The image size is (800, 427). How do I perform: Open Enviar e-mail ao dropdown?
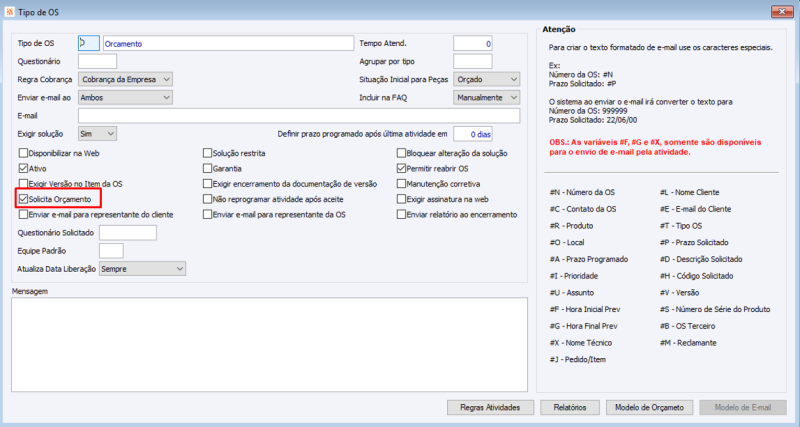[x=126, y=97]
